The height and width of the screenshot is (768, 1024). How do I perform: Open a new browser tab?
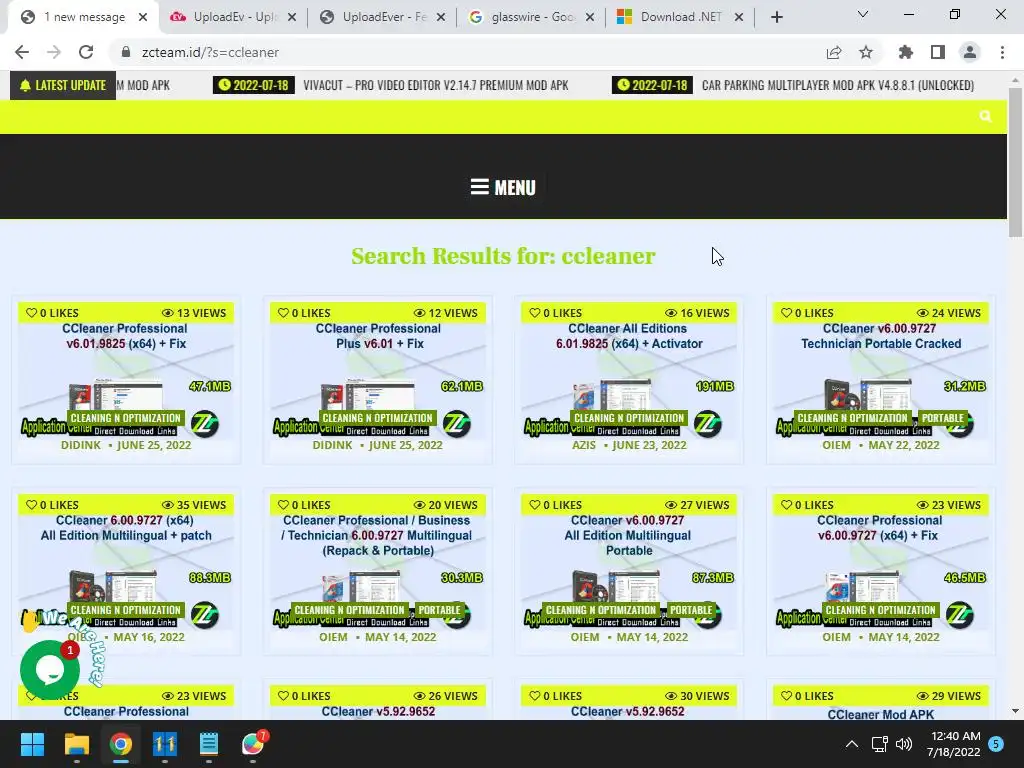pos(776,17)
